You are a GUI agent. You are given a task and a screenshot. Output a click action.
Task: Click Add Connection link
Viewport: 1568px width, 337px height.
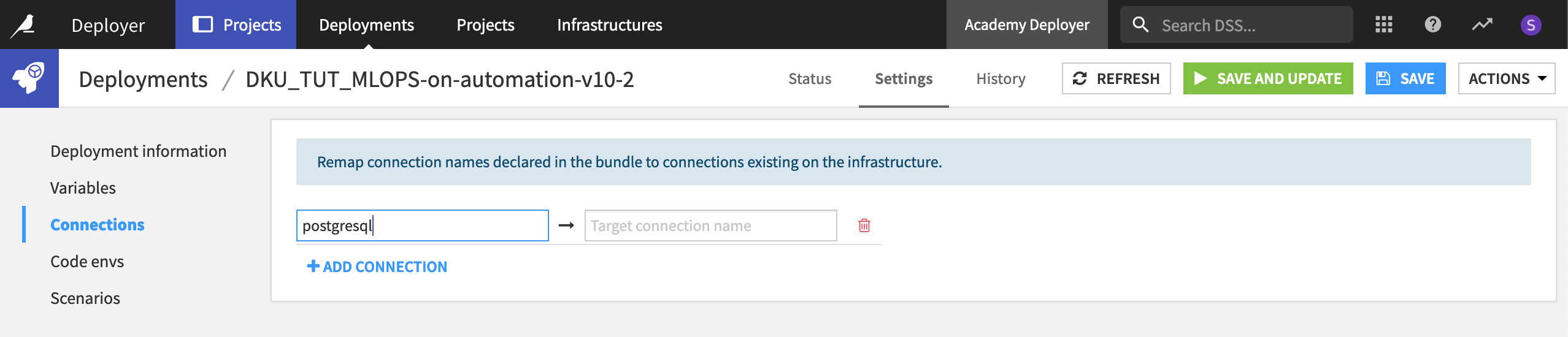click(x=377, y=267)
